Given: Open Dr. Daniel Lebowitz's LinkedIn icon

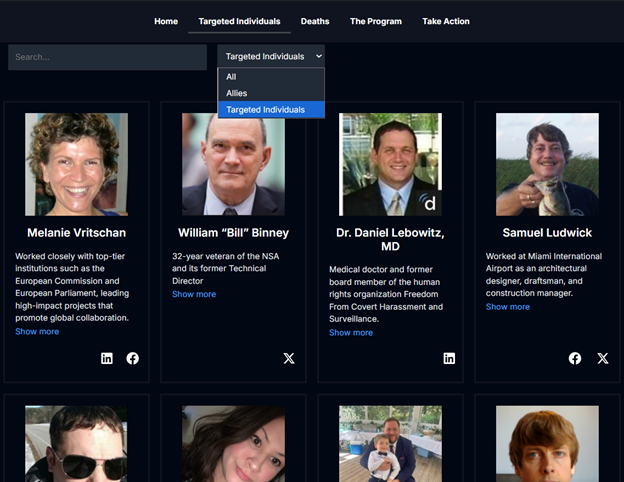Looking at the screenshot, I should point(449,358).
